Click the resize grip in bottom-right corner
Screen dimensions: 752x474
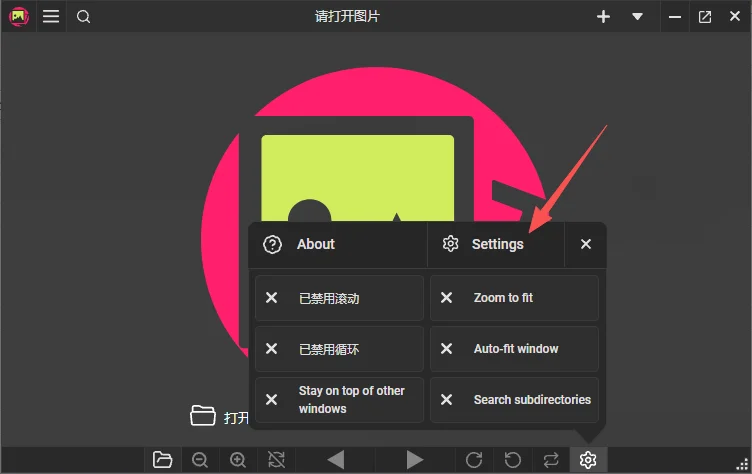742,464
